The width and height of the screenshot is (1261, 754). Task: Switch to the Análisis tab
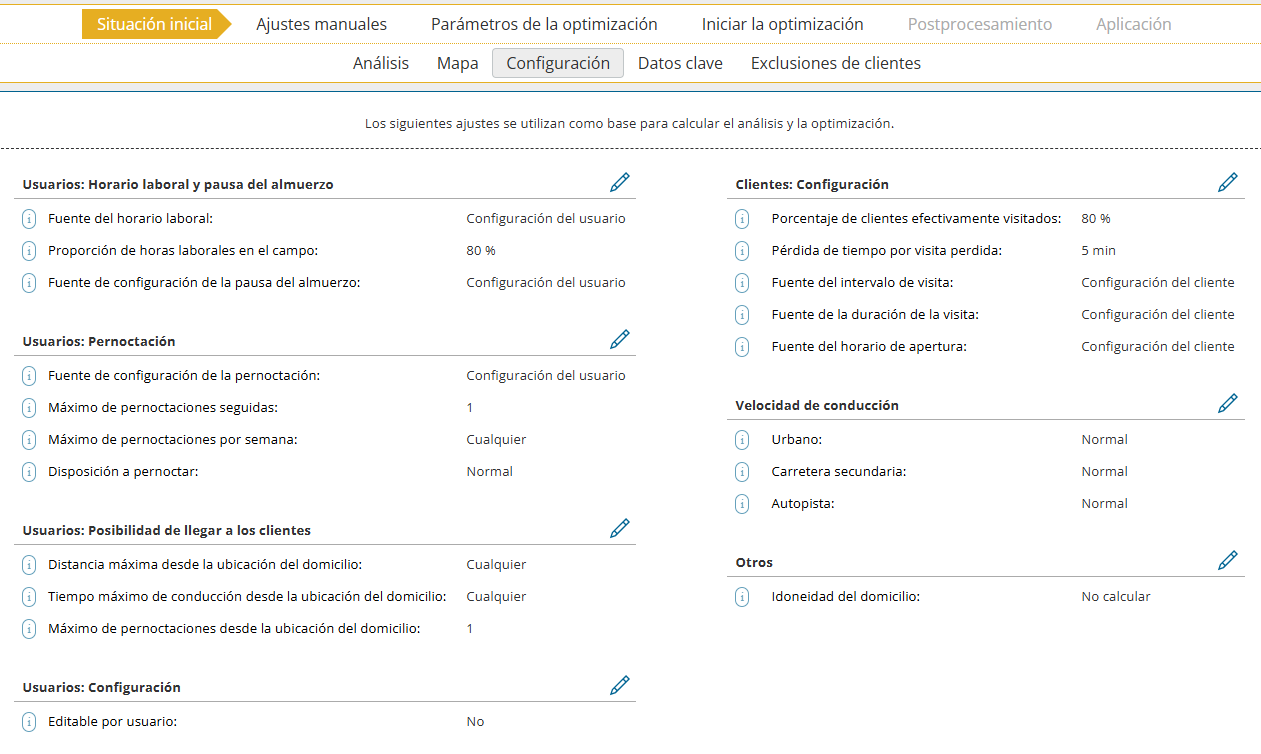point(381,63)
